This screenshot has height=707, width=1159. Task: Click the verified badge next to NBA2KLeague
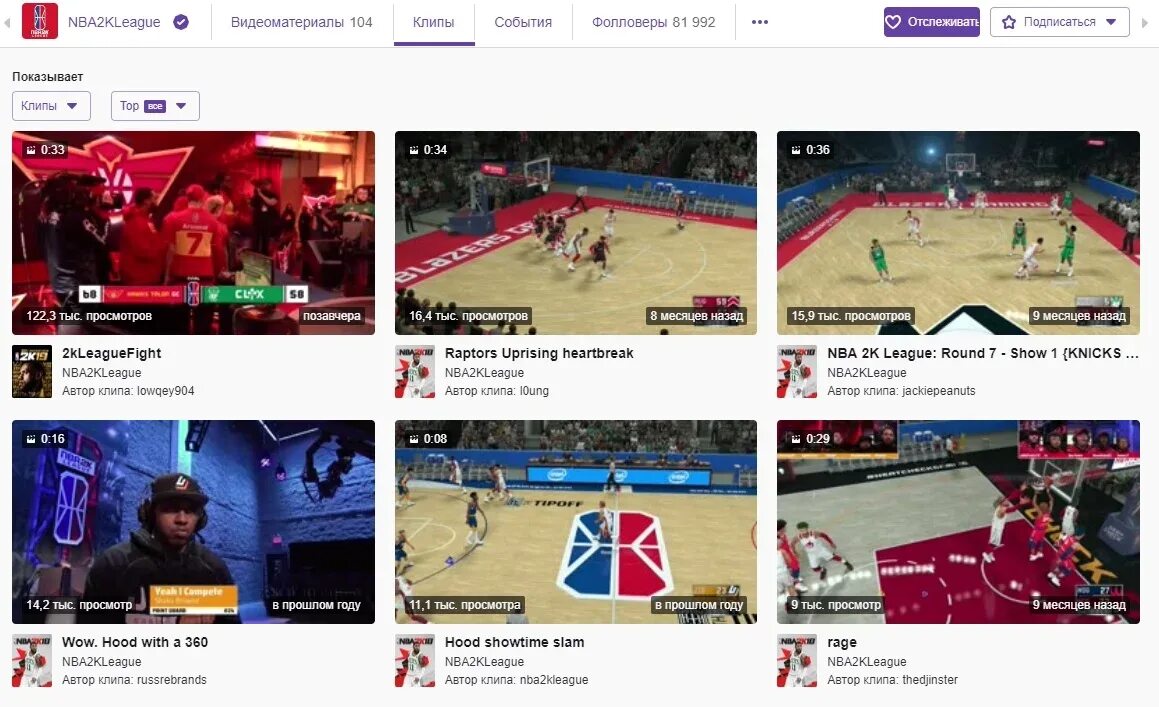click(181, 22)
